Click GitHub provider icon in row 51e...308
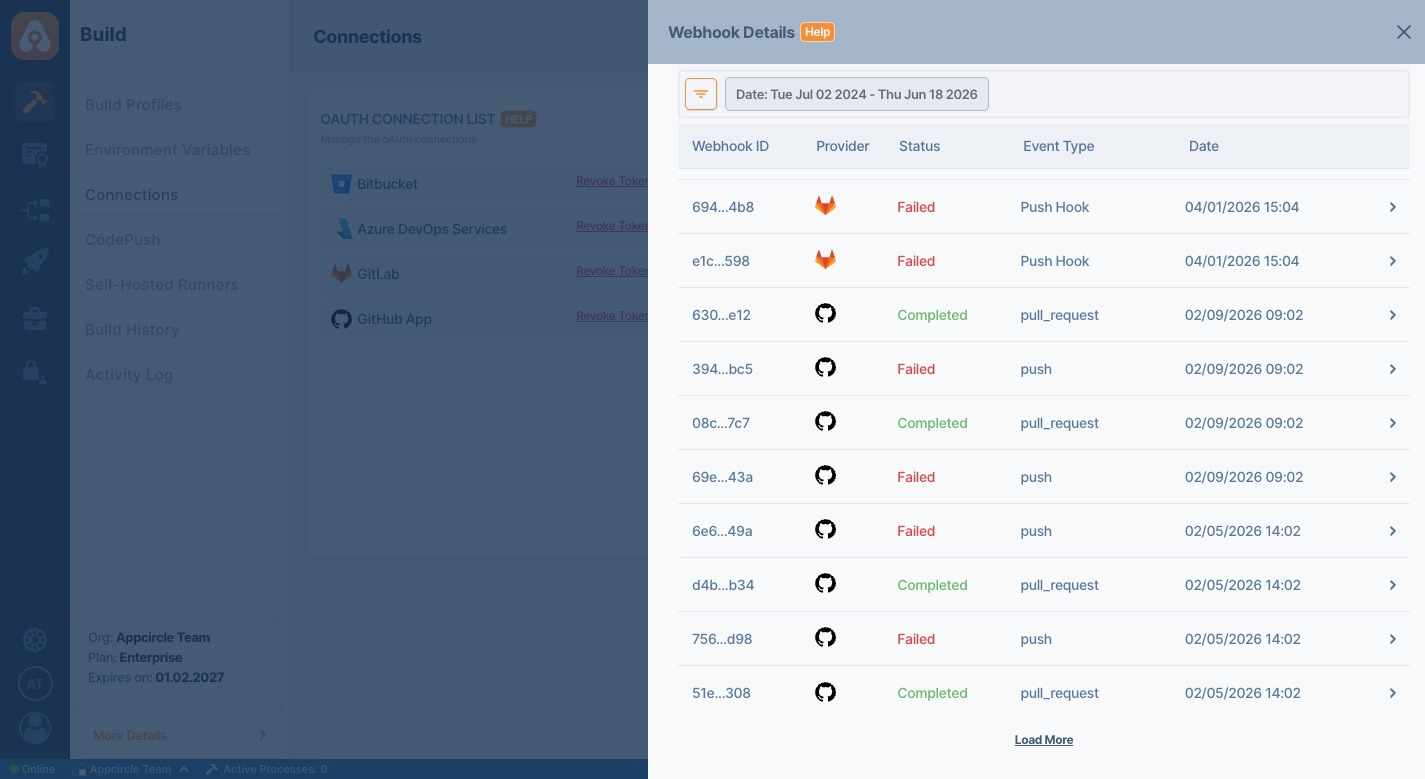This screenshot has width=1425, height=779. tap(825, 692)
